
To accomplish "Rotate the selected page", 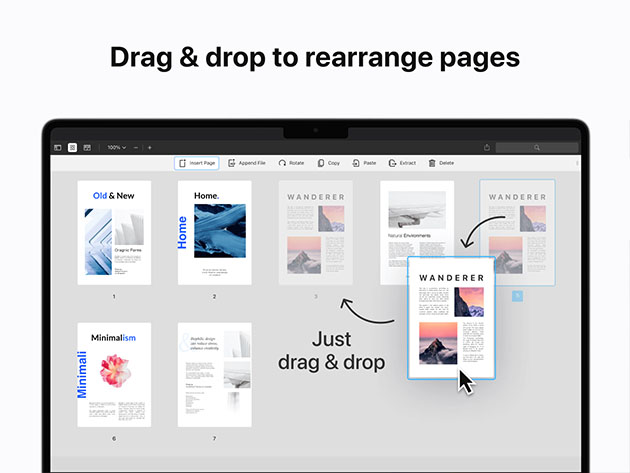I will (x=292, y=163).
